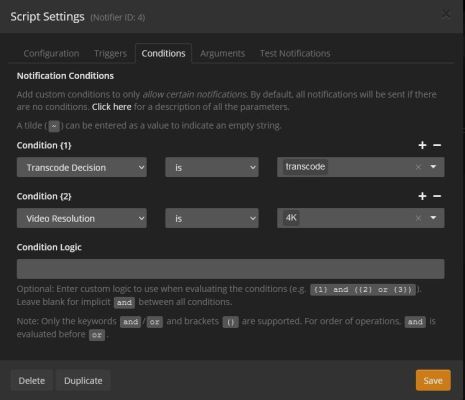Add a condition after Condition {1}

point(422,145)
